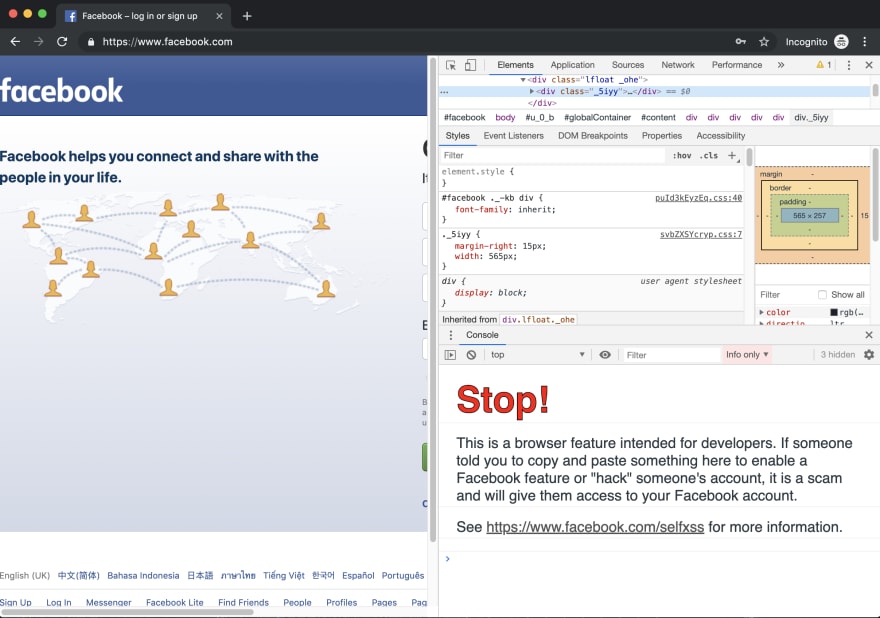This screenshot has height=618, width=880.
Task: Click the browser forward arrow
Action: coord(38,42)
